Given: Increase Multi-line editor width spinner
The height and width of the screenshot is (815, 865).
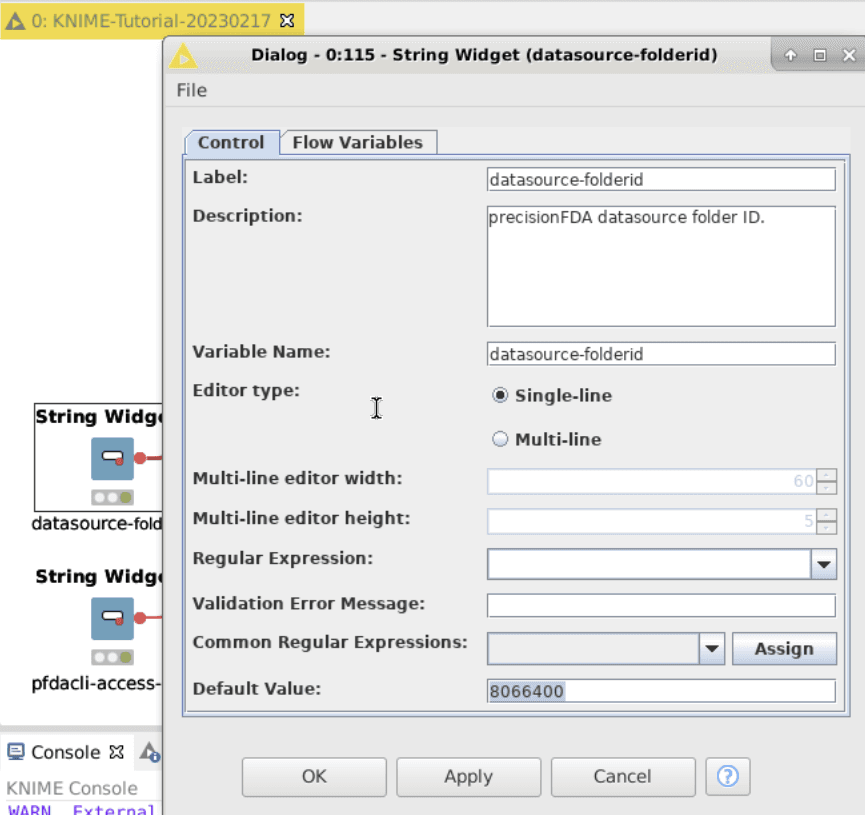Looking at the screenshot, I should tap(826, 475).
